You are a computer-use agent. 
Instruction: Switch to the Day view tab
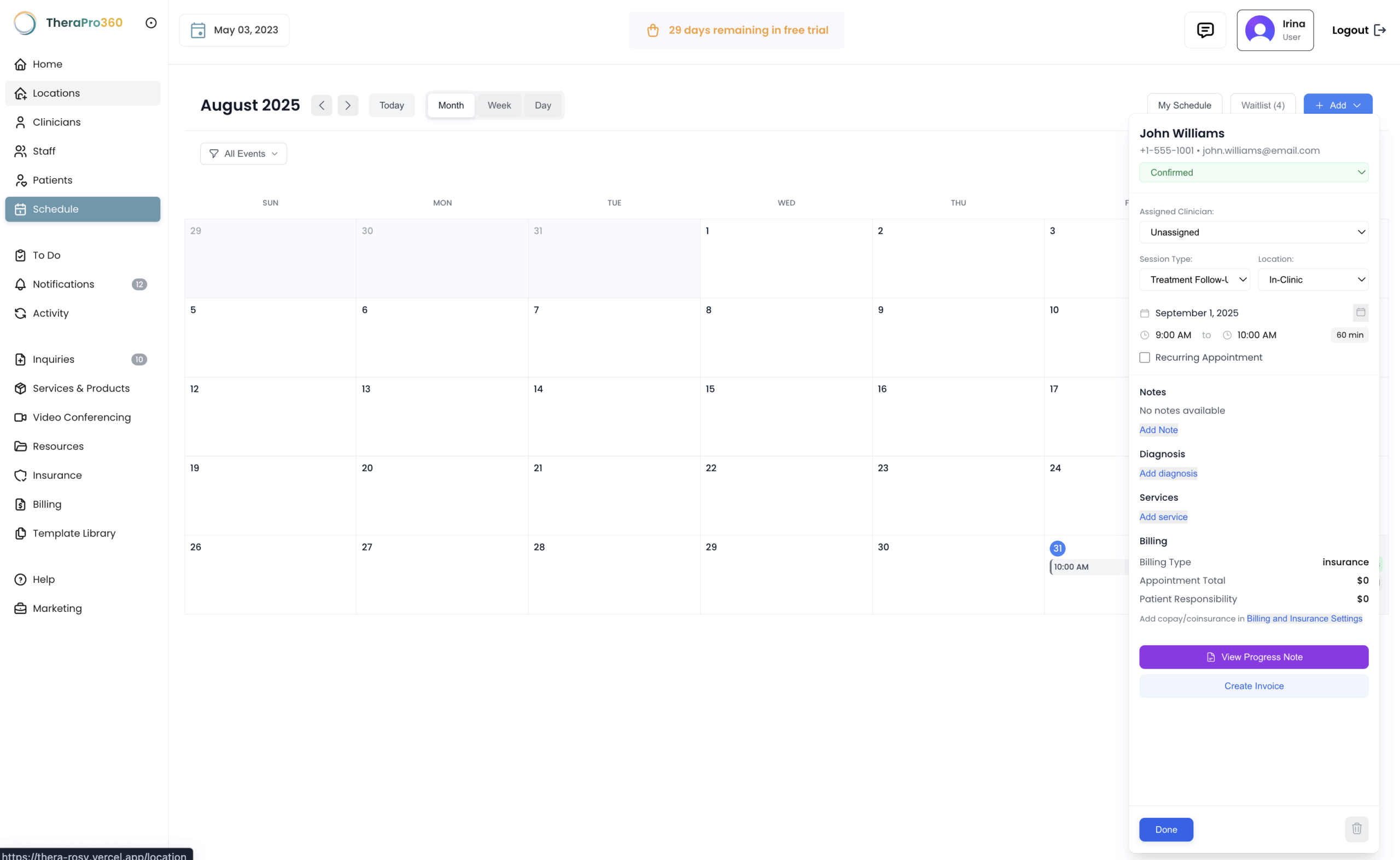(542, 105)
